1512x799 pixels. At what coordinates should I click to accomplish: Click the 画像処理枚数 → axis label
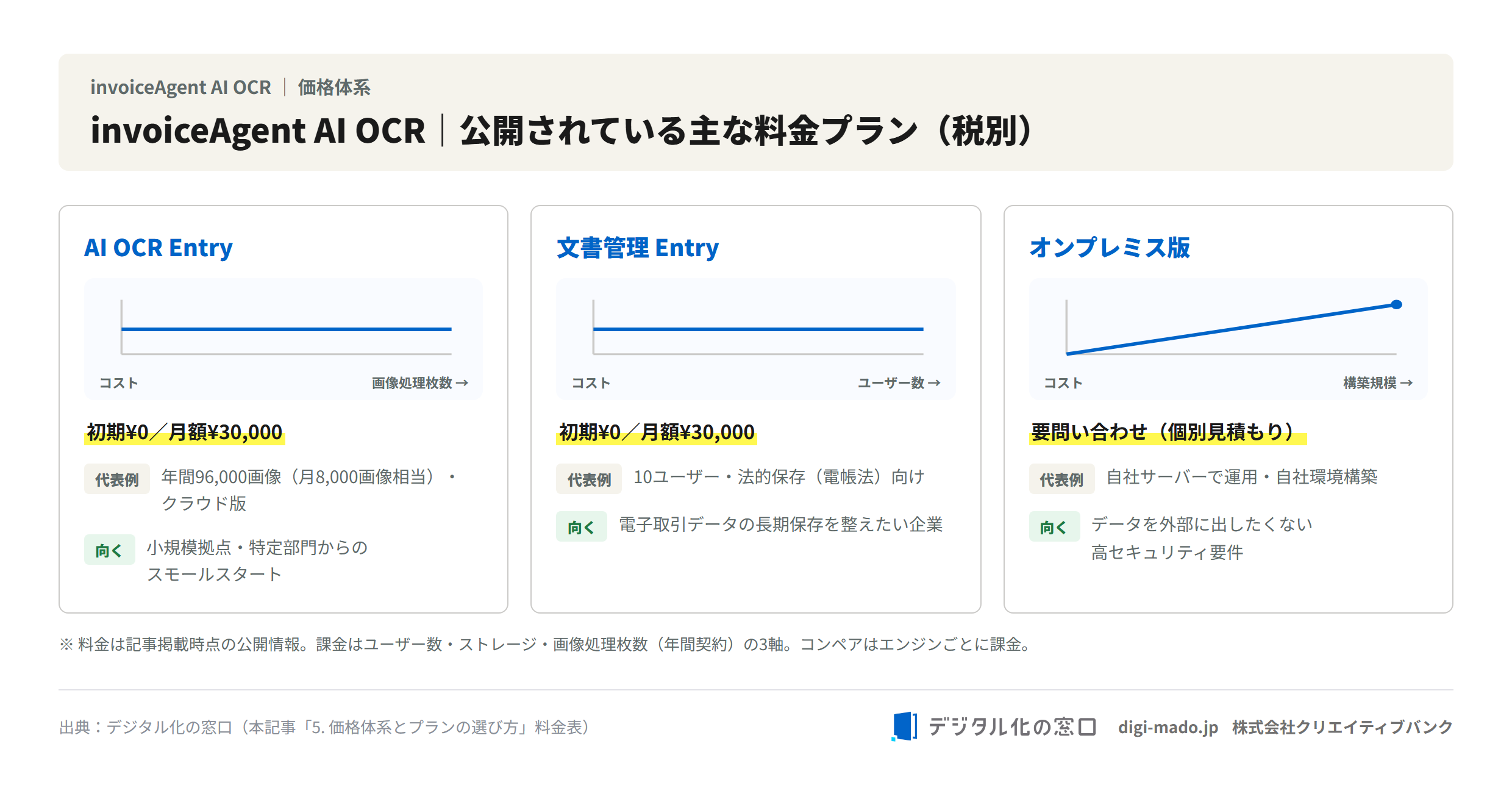420,383
